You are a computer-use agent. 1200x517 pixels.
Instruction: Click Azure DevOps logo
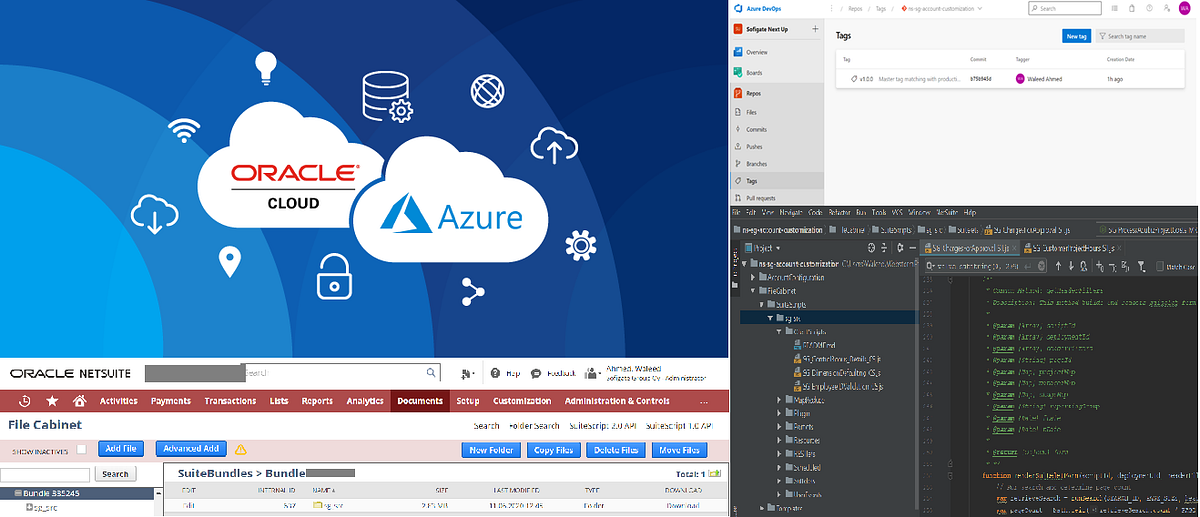click(x=739, y=8)
